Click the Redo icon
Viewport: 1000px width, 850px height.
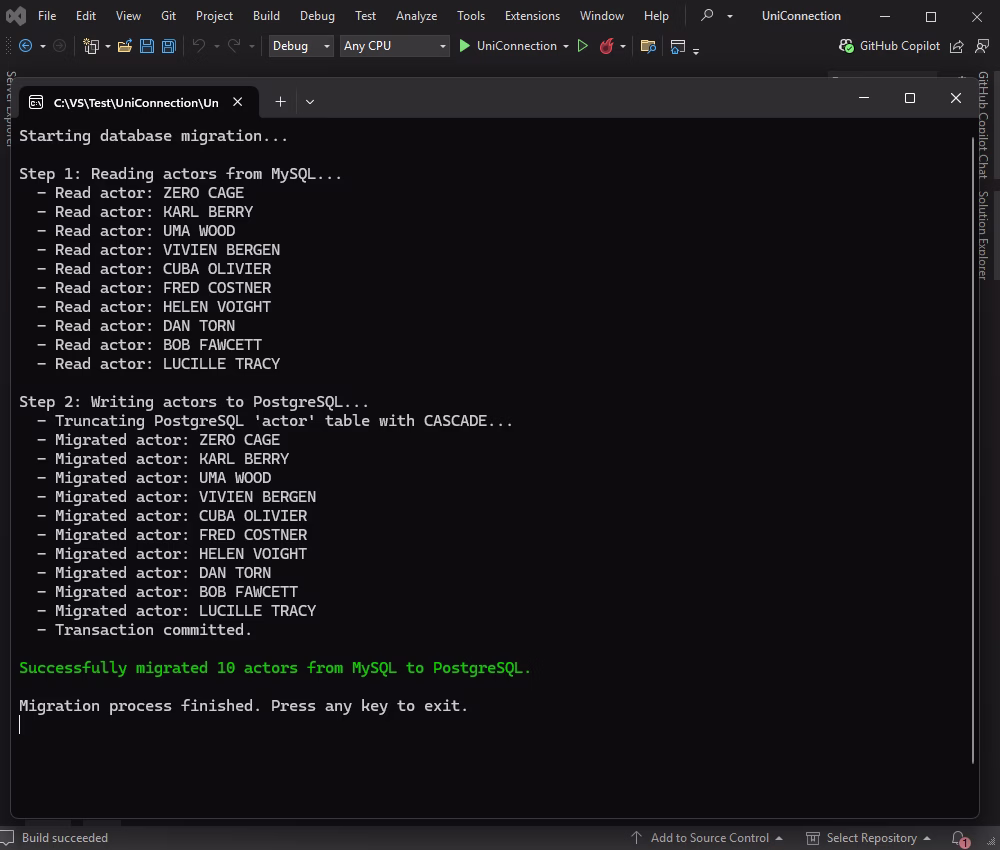[234, 46]
